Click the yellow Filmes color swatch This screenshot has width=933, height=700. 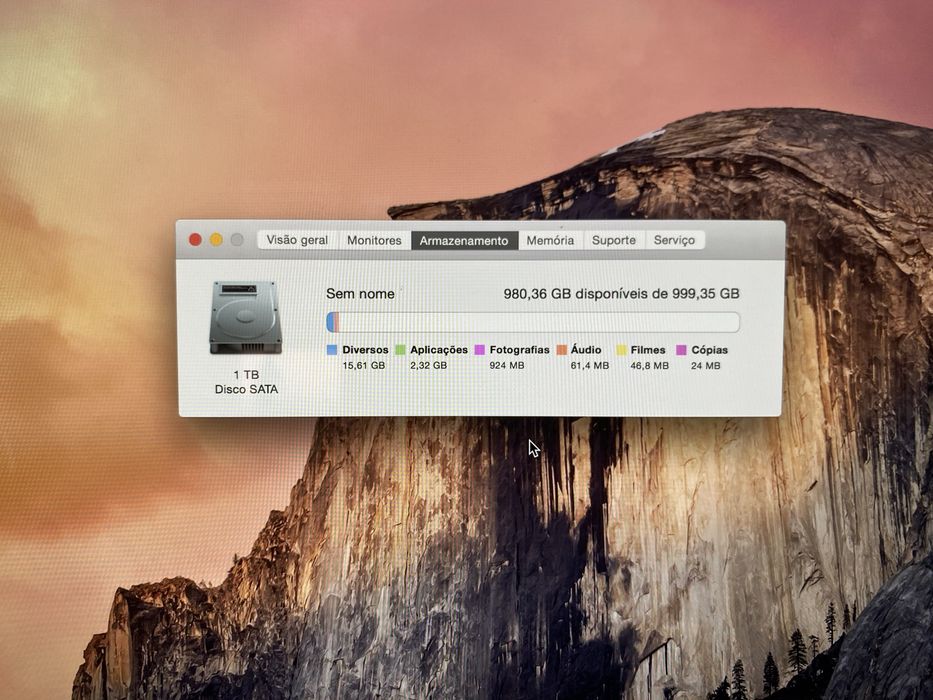621,350
